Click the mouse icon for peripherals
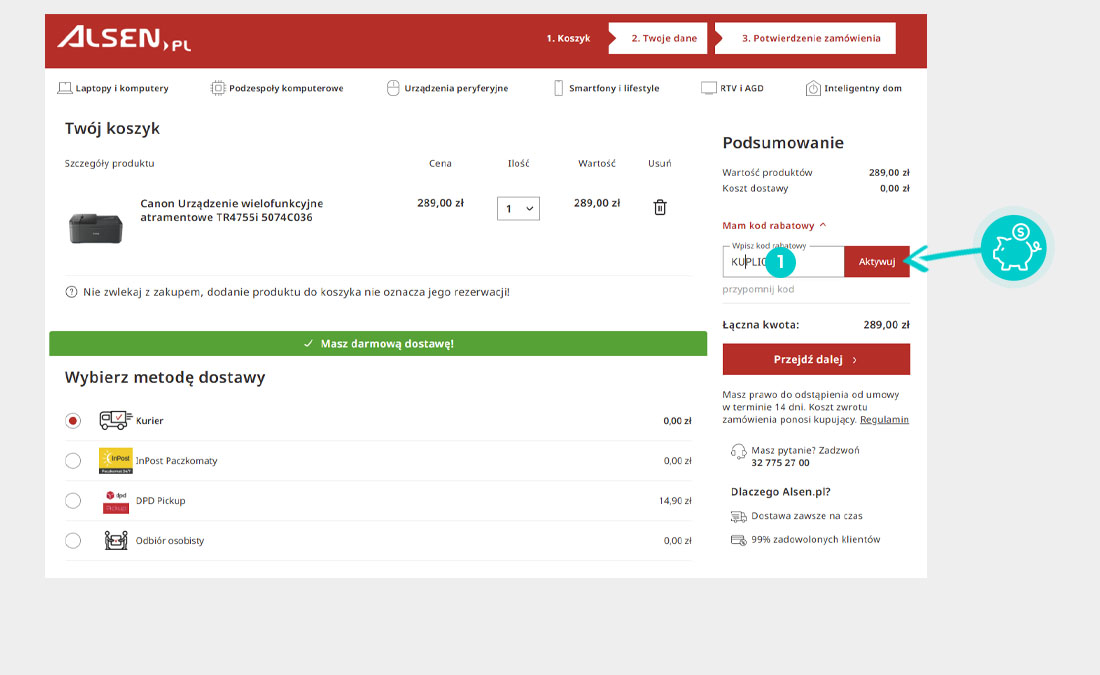1100x675 pixels. click(393, 88)
